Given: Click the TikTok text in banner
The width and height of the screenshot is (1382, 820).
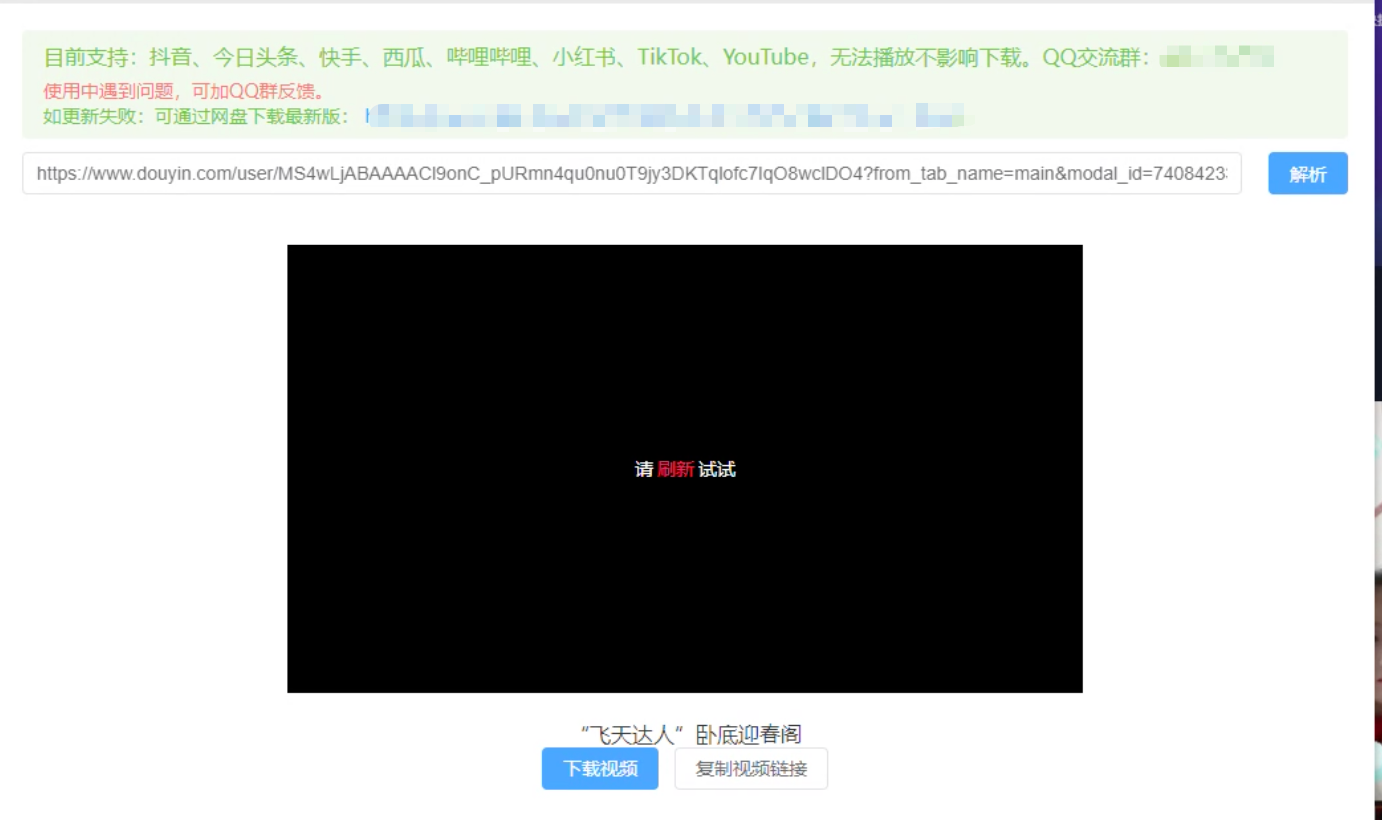Looking at the screenshot, I should coord(670,58).
